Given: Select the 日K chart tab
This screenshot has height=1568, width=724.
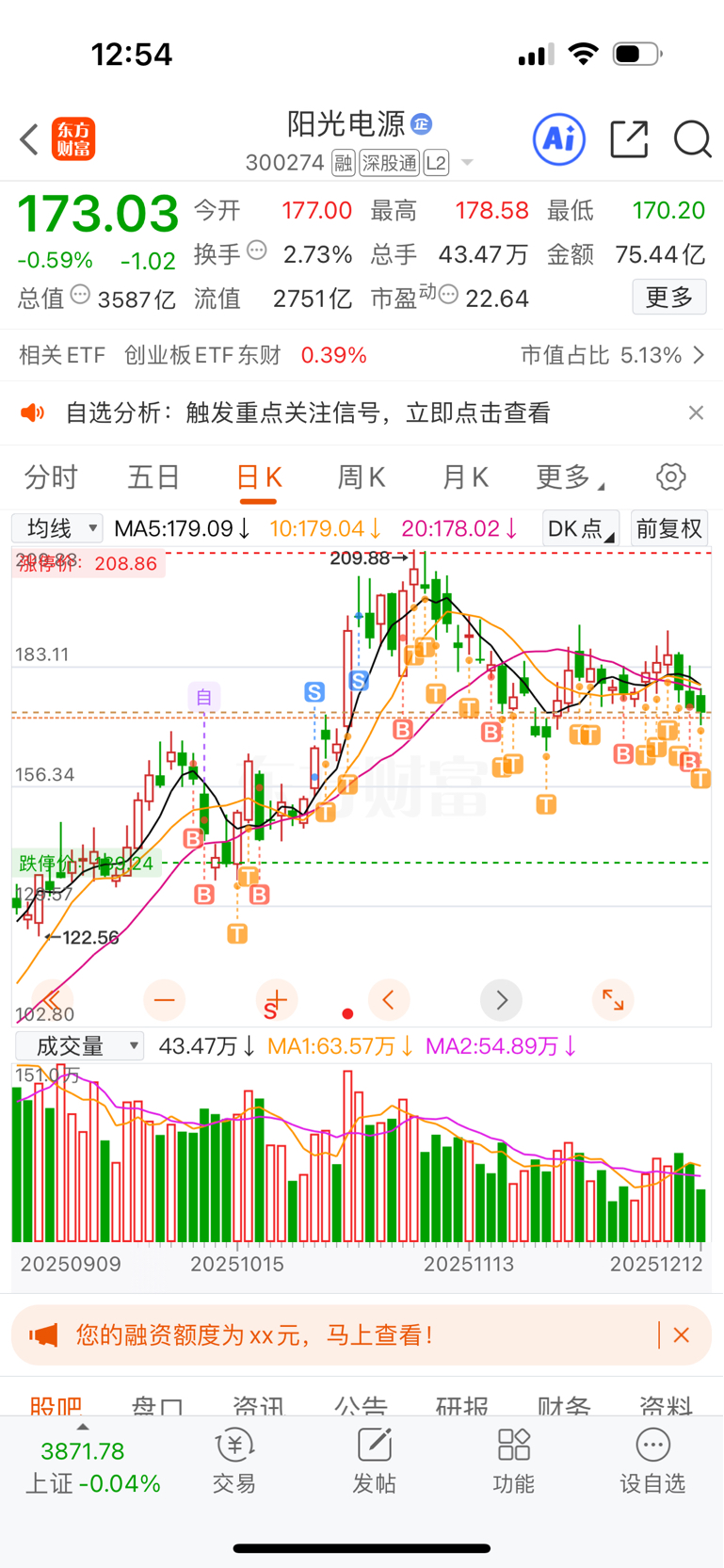Looking at the screenshot, I should [259, 477].
